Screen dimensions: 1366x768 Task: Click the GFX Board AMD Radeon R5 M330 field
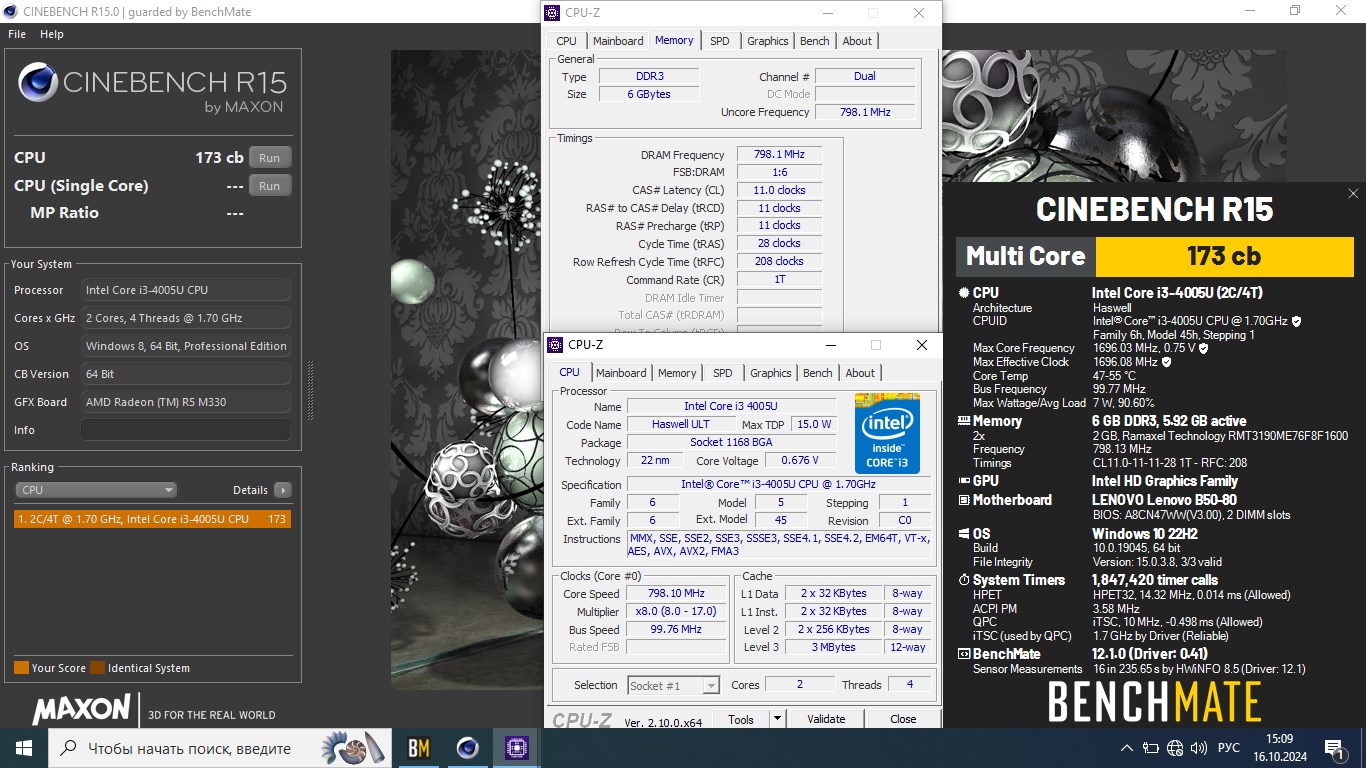[186, 402]
